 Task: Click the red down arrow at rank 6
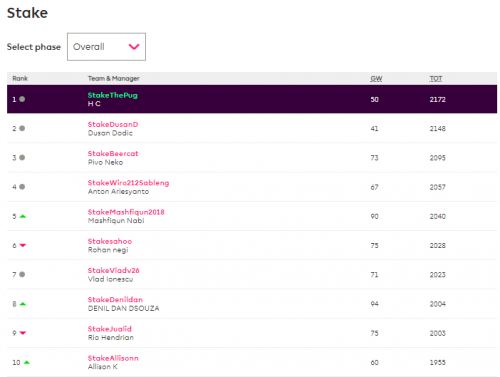click(23, 245)
